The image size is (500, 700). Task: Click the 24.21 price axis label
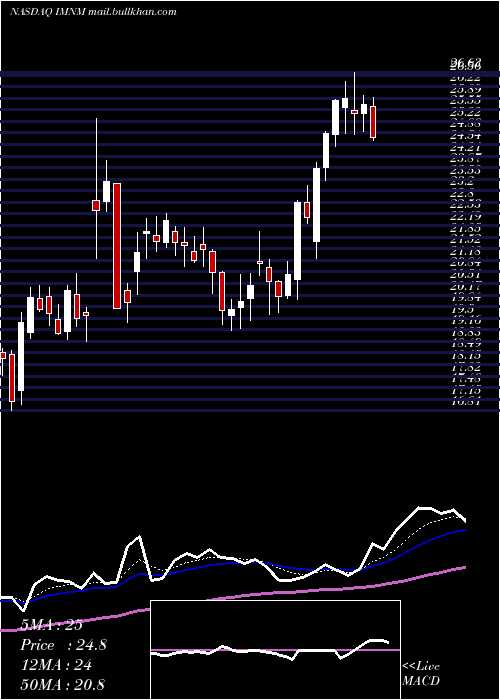466,148
